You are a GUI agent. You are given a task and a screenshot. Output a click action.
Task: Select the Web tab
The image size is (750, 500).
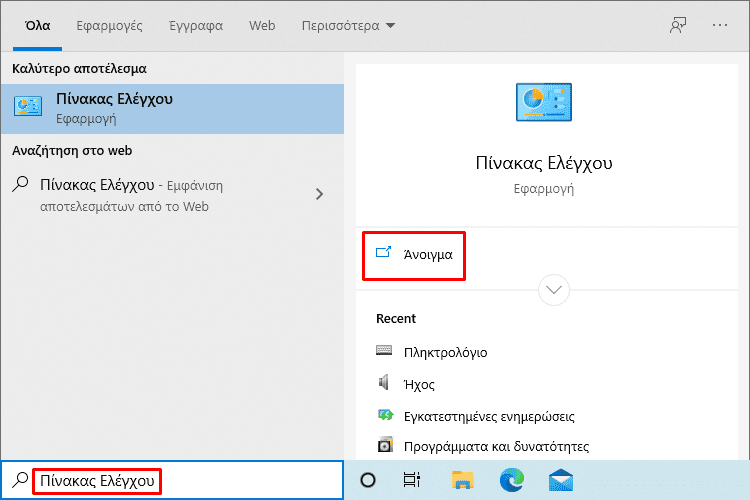coord(262,26)
